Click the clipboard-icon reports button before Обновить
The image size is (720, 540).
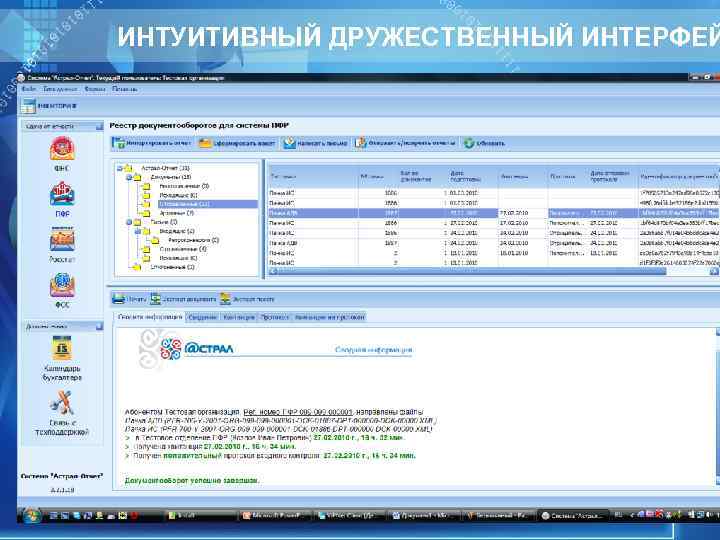406,143
